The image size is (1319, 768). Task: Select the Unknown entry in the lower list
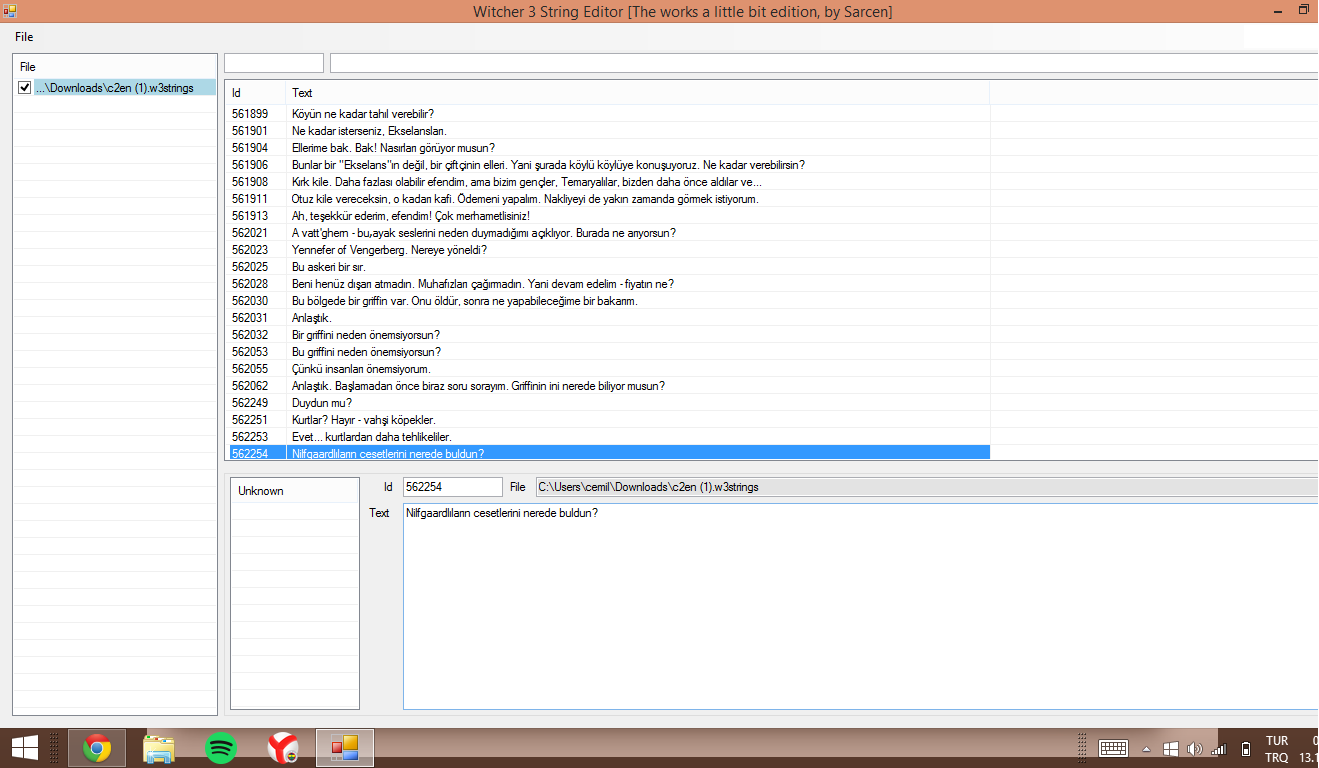tap(295, 491)
